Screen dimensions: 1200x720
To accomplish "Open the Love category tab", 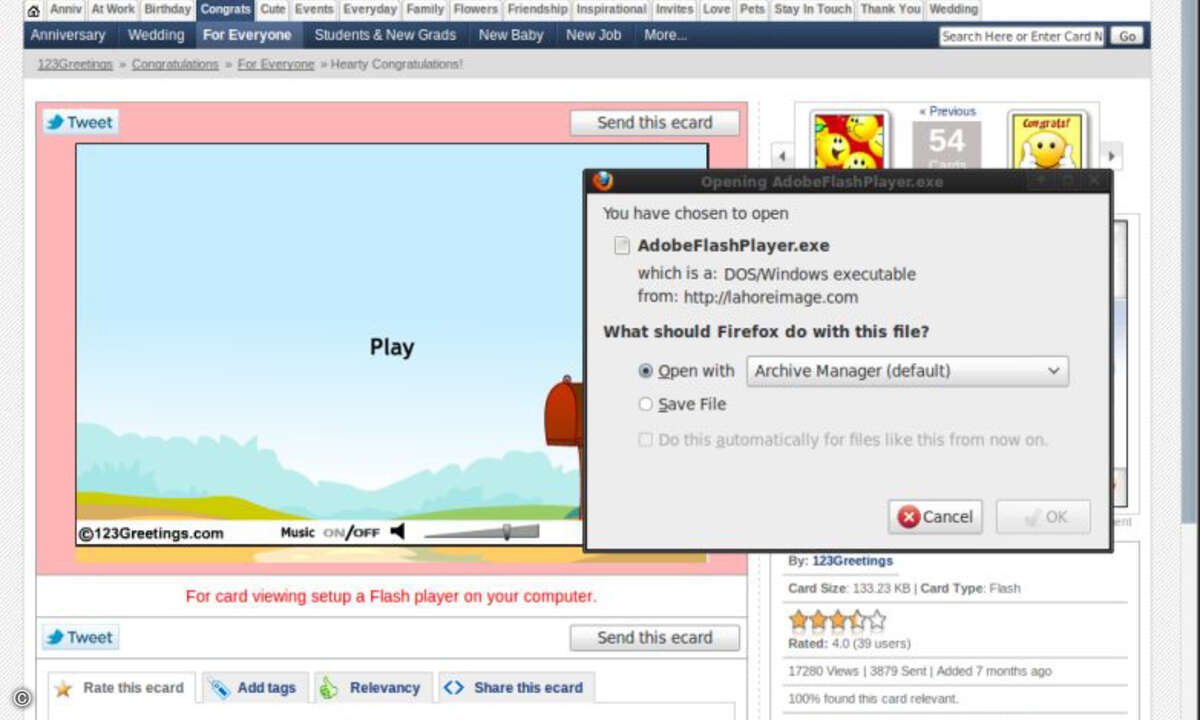I will (x=717, y=10).
